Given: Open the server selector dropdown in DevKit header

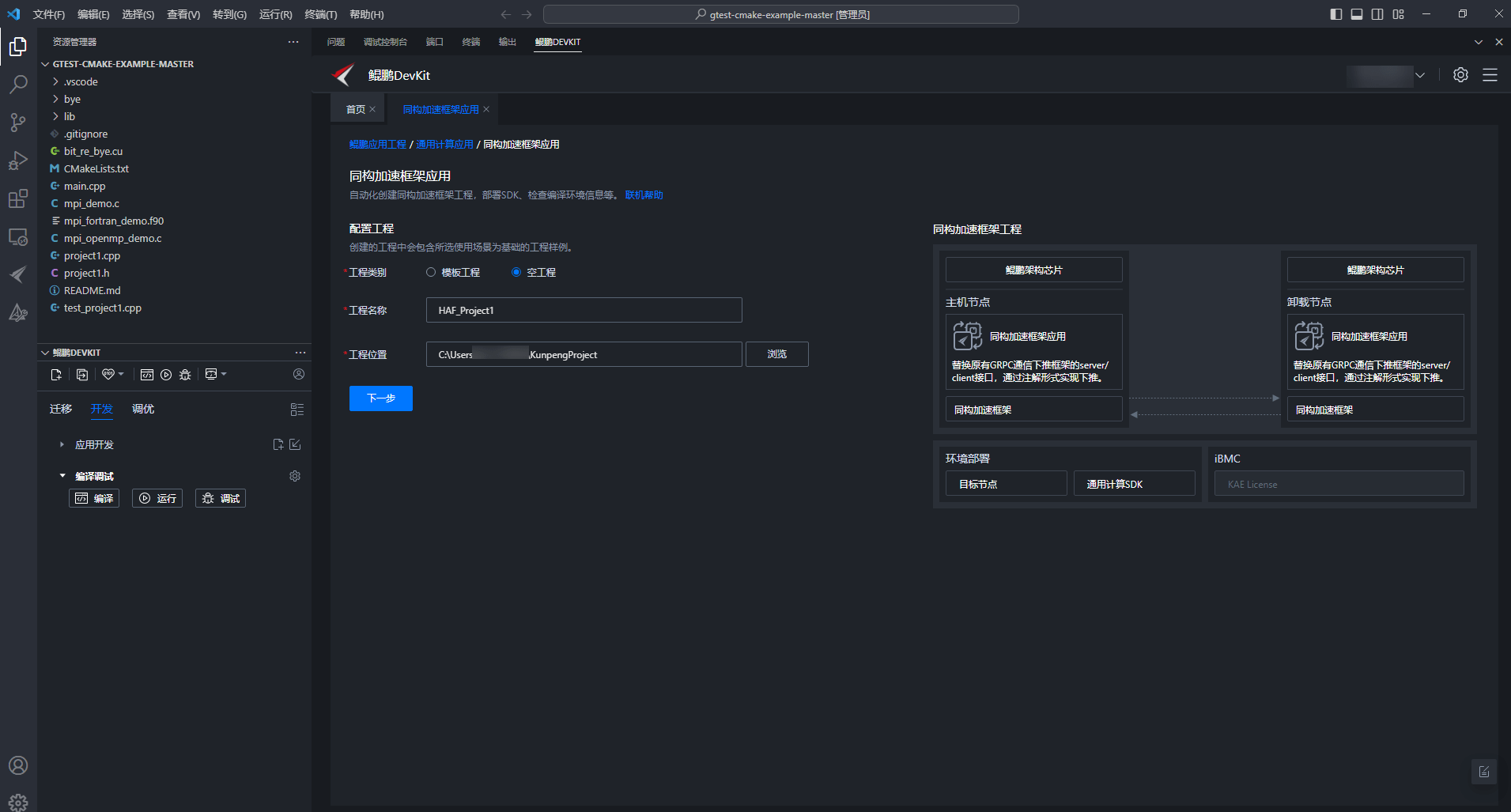Looking at the screenshot, I should [1420, 75].
